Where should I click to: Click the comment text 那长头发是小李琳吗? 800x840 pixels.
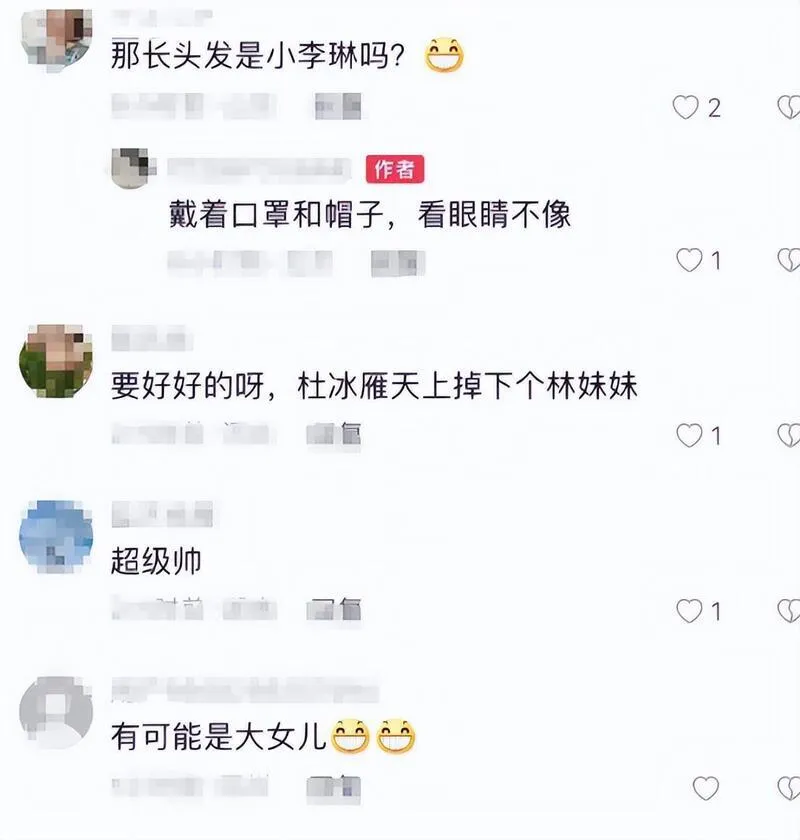257,55
